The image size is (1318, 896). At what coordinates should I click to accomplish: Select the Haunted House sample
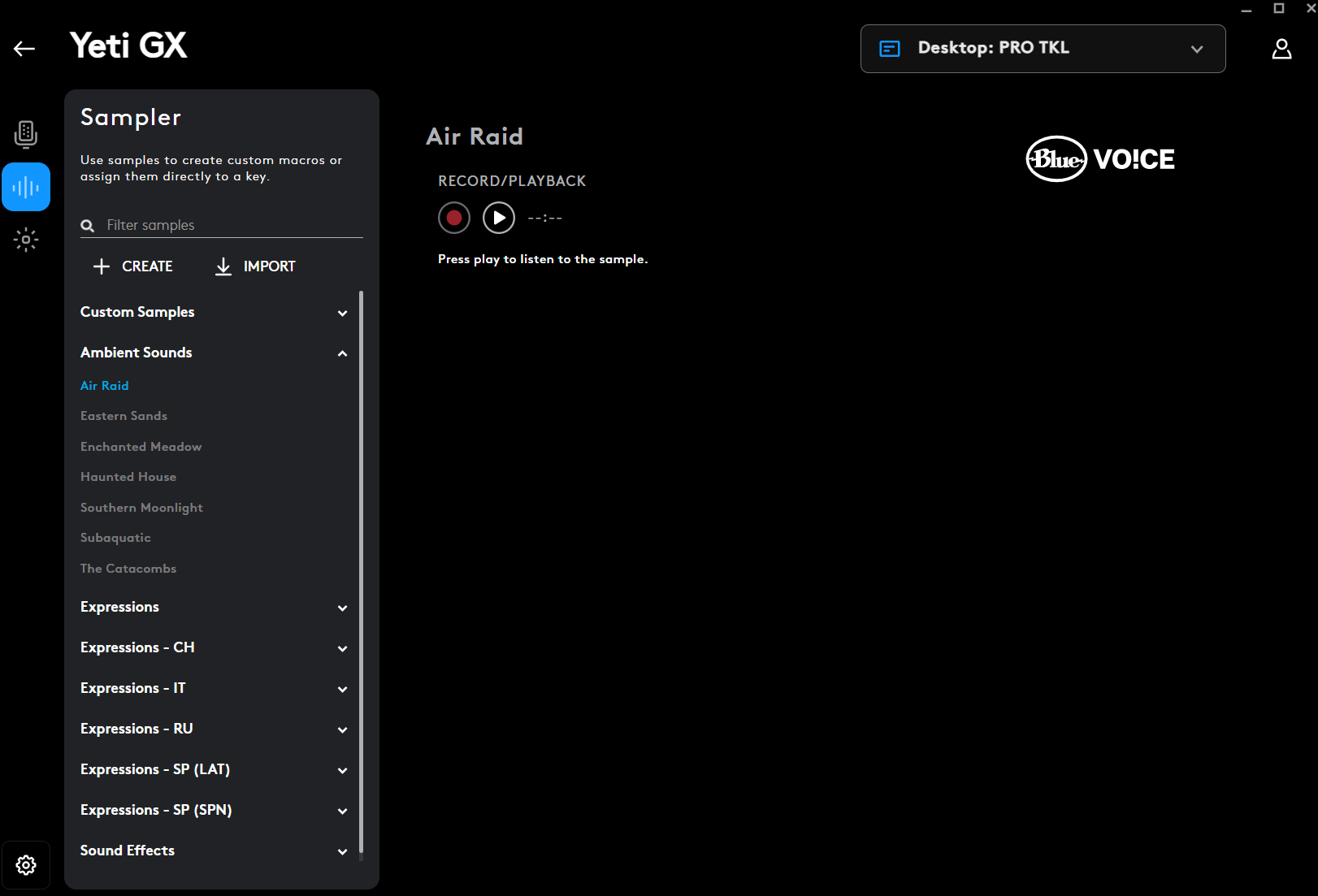(x=128, y=477)
